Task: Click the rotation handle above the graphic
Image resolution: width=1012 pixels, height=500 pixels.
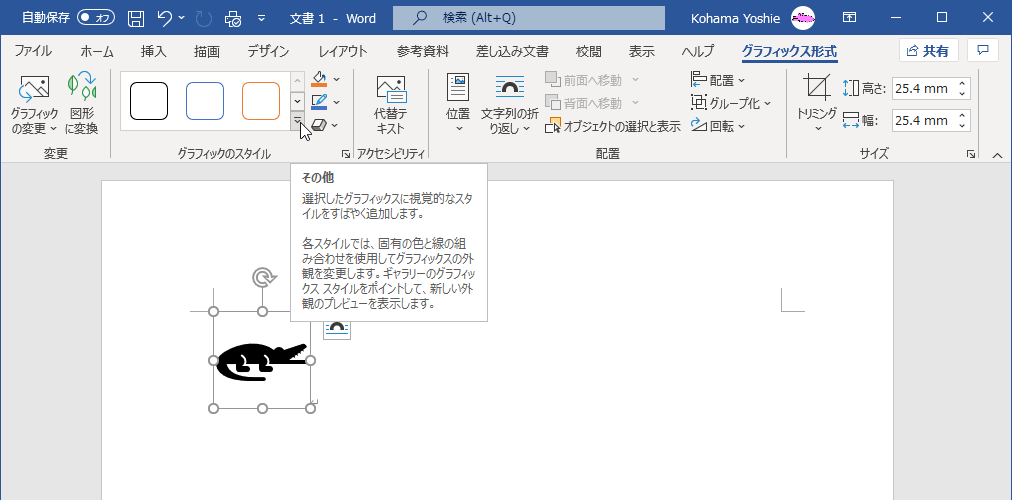Action: [263, 278]
